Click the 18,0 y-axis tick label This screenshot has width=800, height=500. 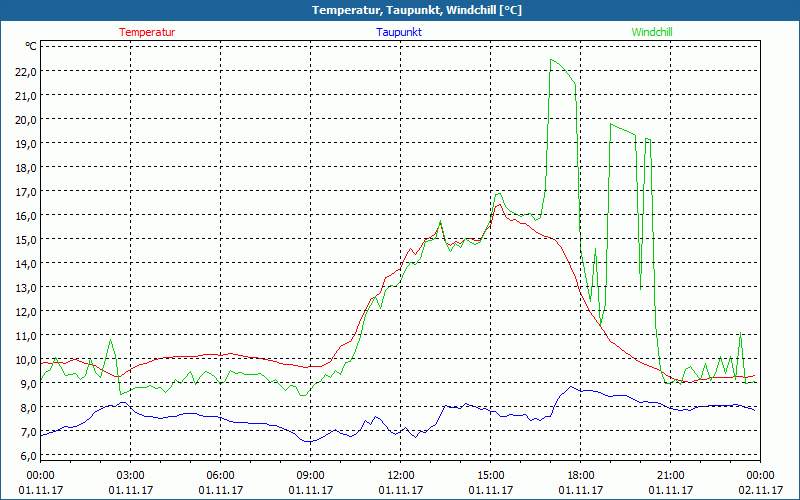click(x=25, y=167)
